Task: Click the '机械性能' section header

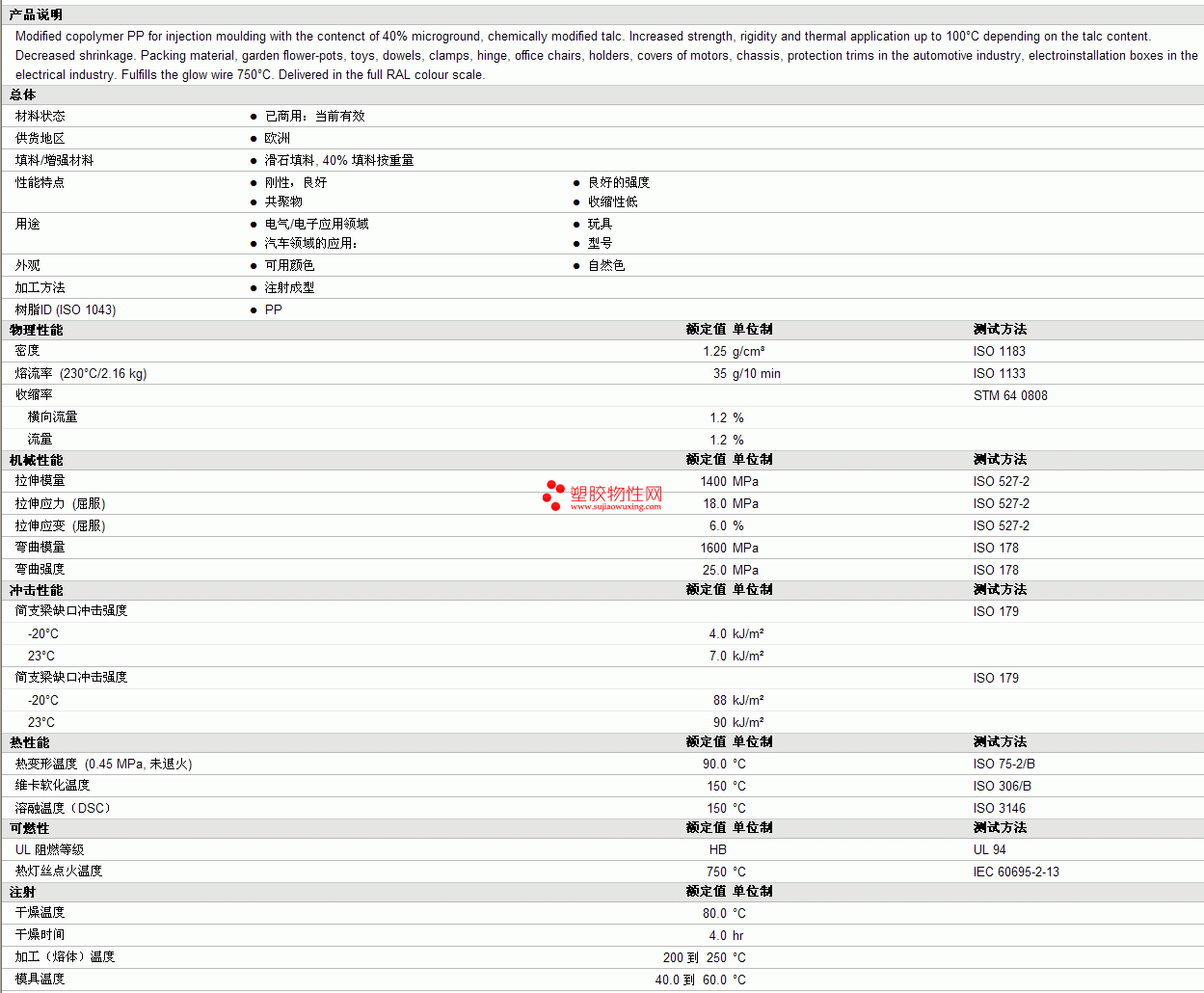Action: click(x=37, y=460)
